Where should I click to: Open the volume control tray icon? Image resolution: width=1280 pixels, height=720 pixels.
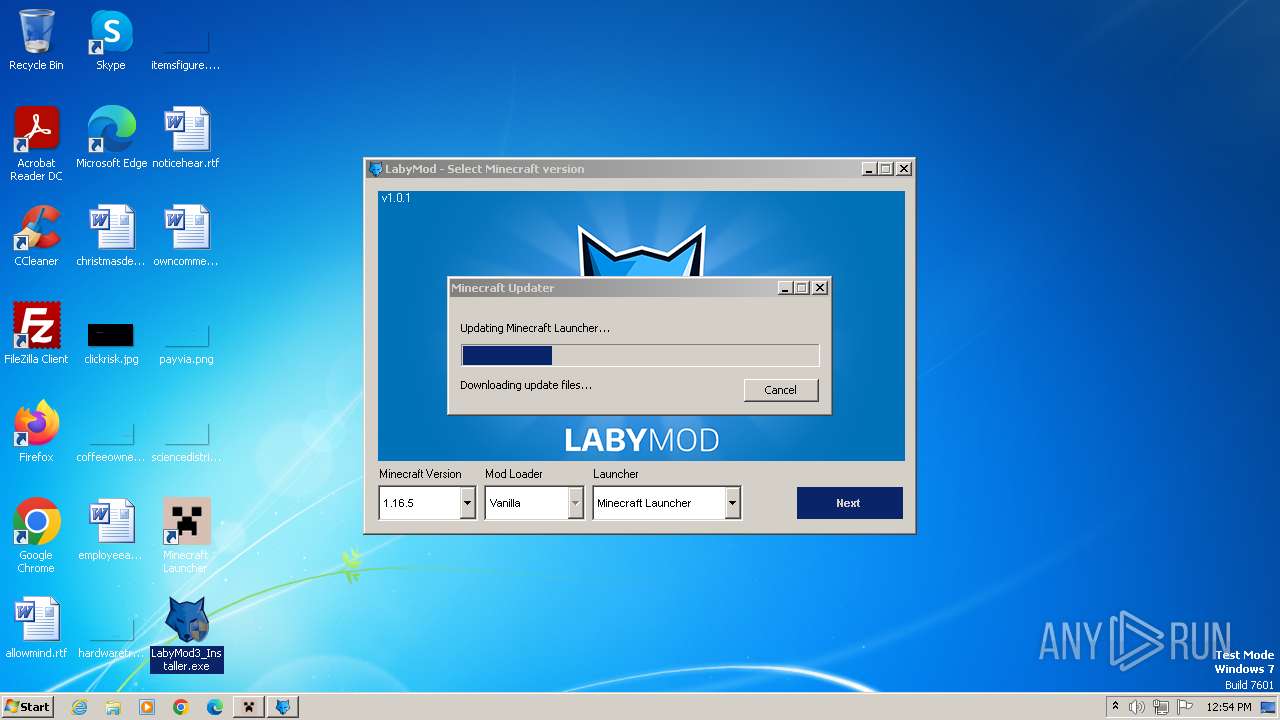1137,707
